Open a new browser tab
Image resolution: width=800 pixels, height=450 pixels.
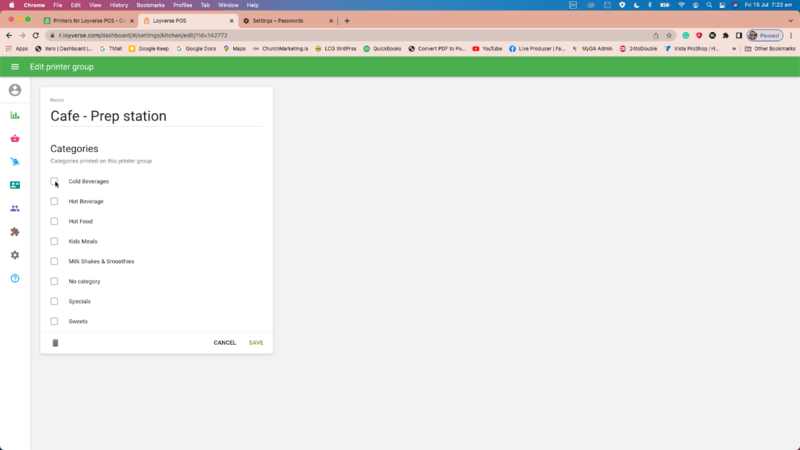[x=347, y=21]
